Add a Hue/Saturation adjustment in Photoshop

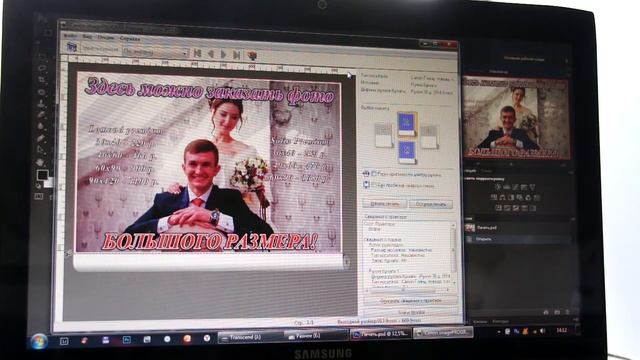[x=494, y=198]
